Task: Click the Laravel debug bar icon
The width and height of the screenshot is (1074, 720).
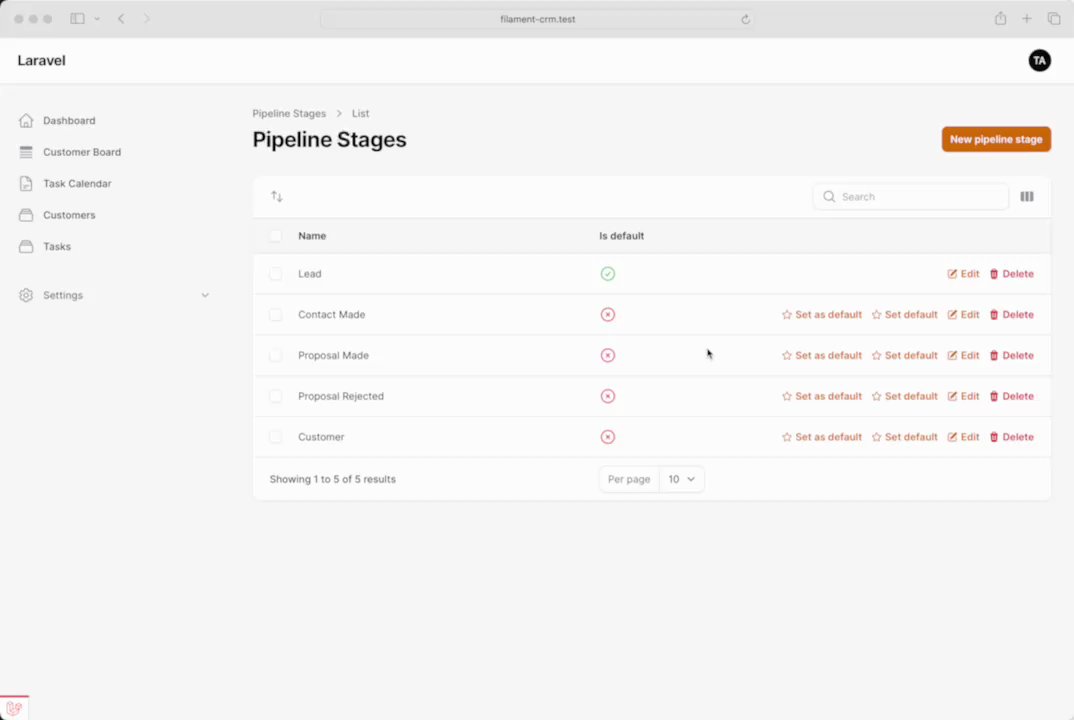Action: pyautogui.click(x=14, y=708)
